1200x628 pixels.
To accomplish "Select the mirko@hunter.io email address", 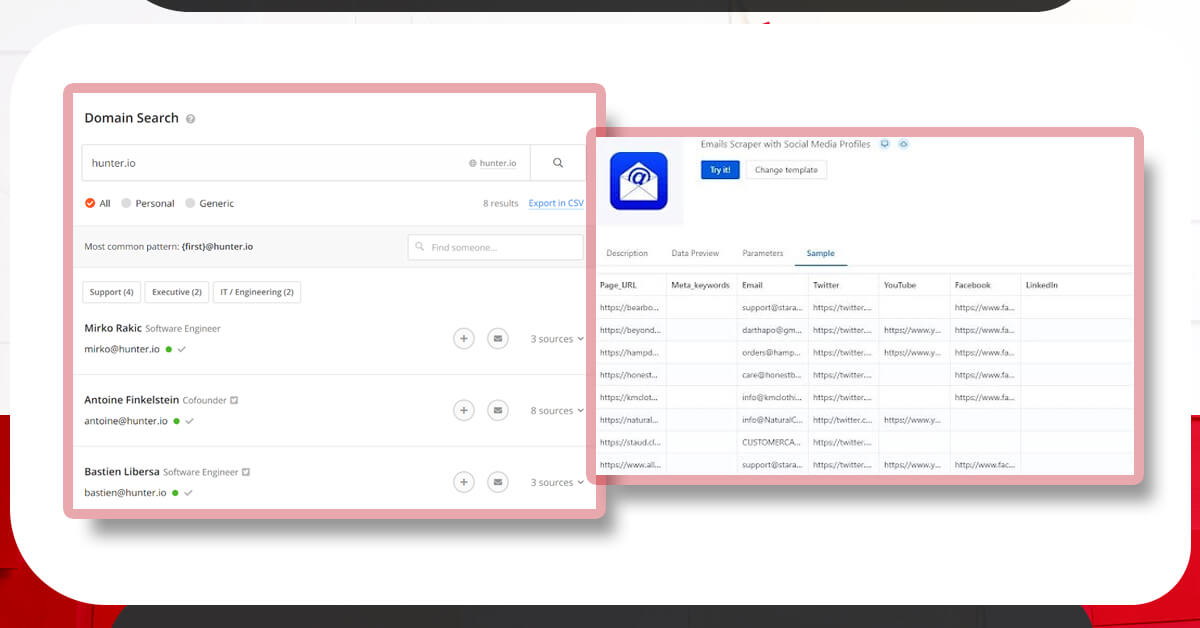I will 122,349.
